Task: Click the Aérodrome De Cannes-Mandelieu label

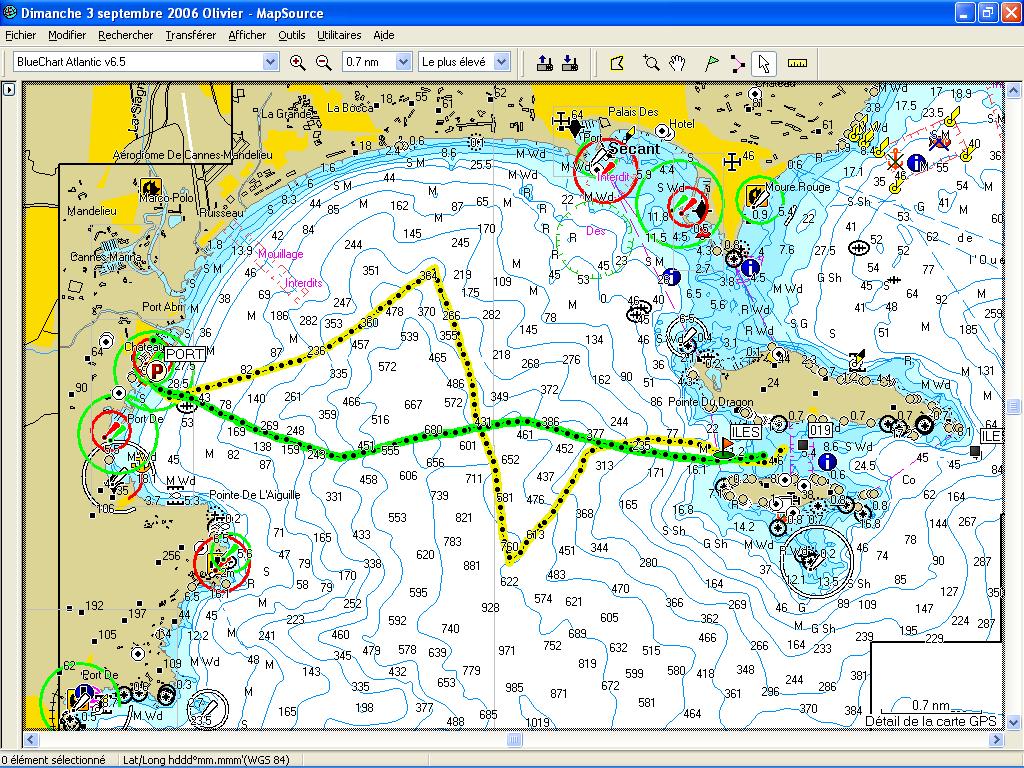Action: pyautogui.click(x=193, y=155)
